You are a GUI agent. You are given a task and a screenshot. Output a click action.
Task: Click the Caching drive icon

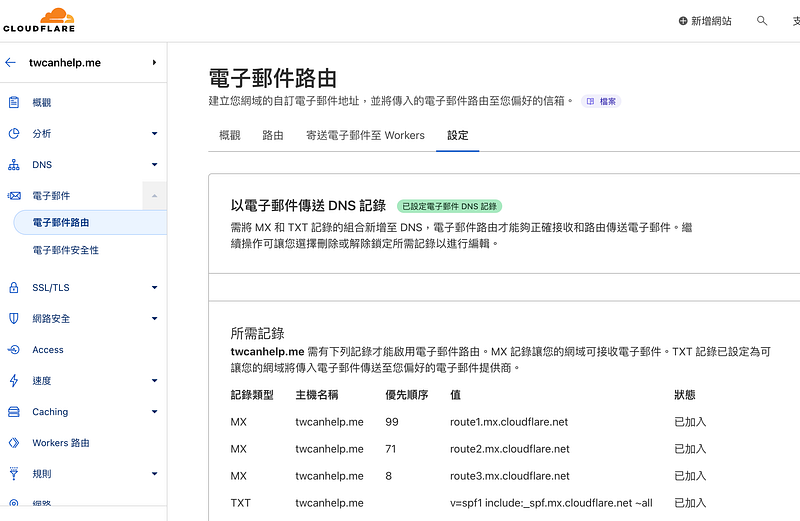click(14, 412)
